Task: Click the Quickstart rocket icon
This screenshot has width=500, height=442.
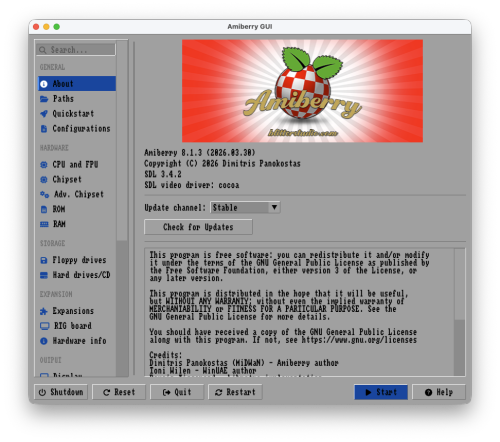Action: [44, 114]
